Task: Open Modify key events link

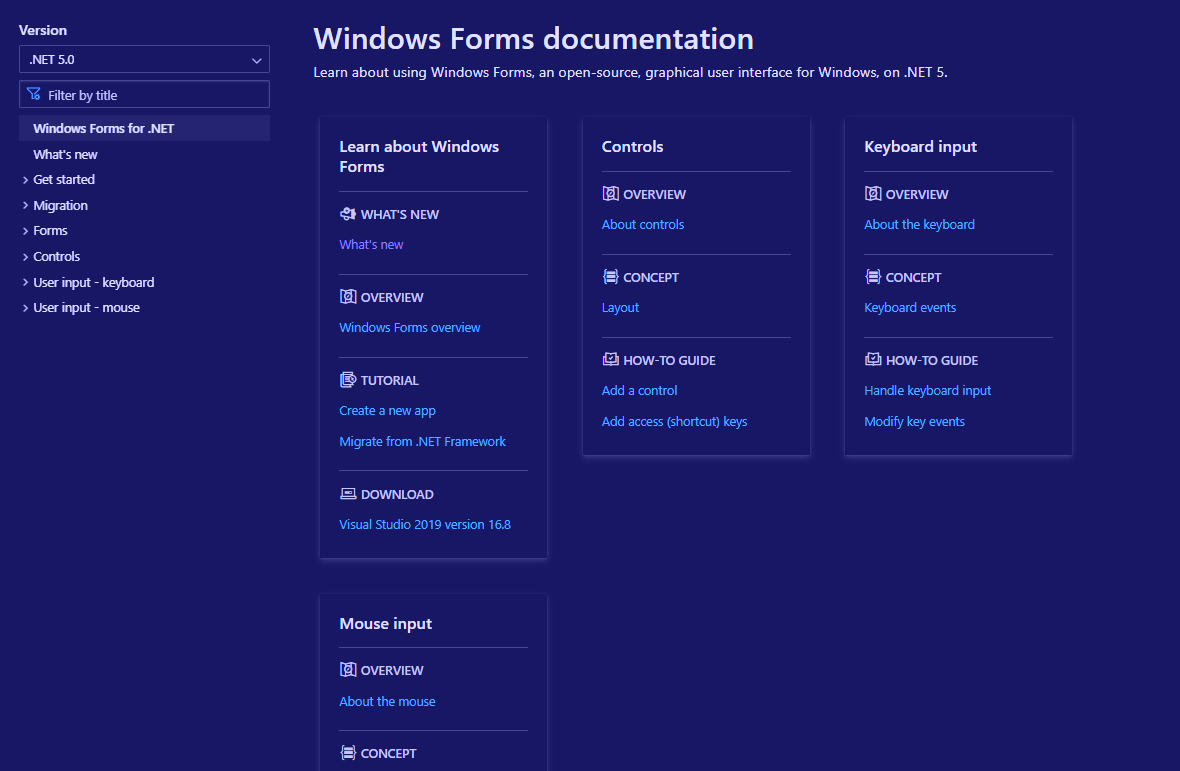Action: pyautogui.click(x=914, y=421)
